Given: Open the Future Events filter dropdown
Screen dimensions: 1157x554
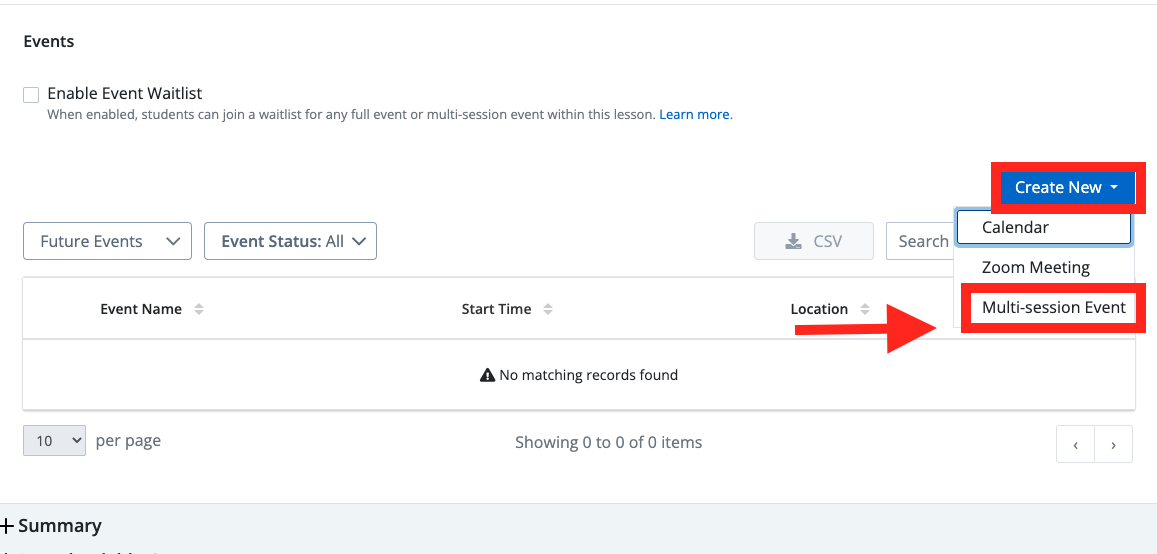Looking at the screenshot, I should pyautogui.click(x=107, y=241).
